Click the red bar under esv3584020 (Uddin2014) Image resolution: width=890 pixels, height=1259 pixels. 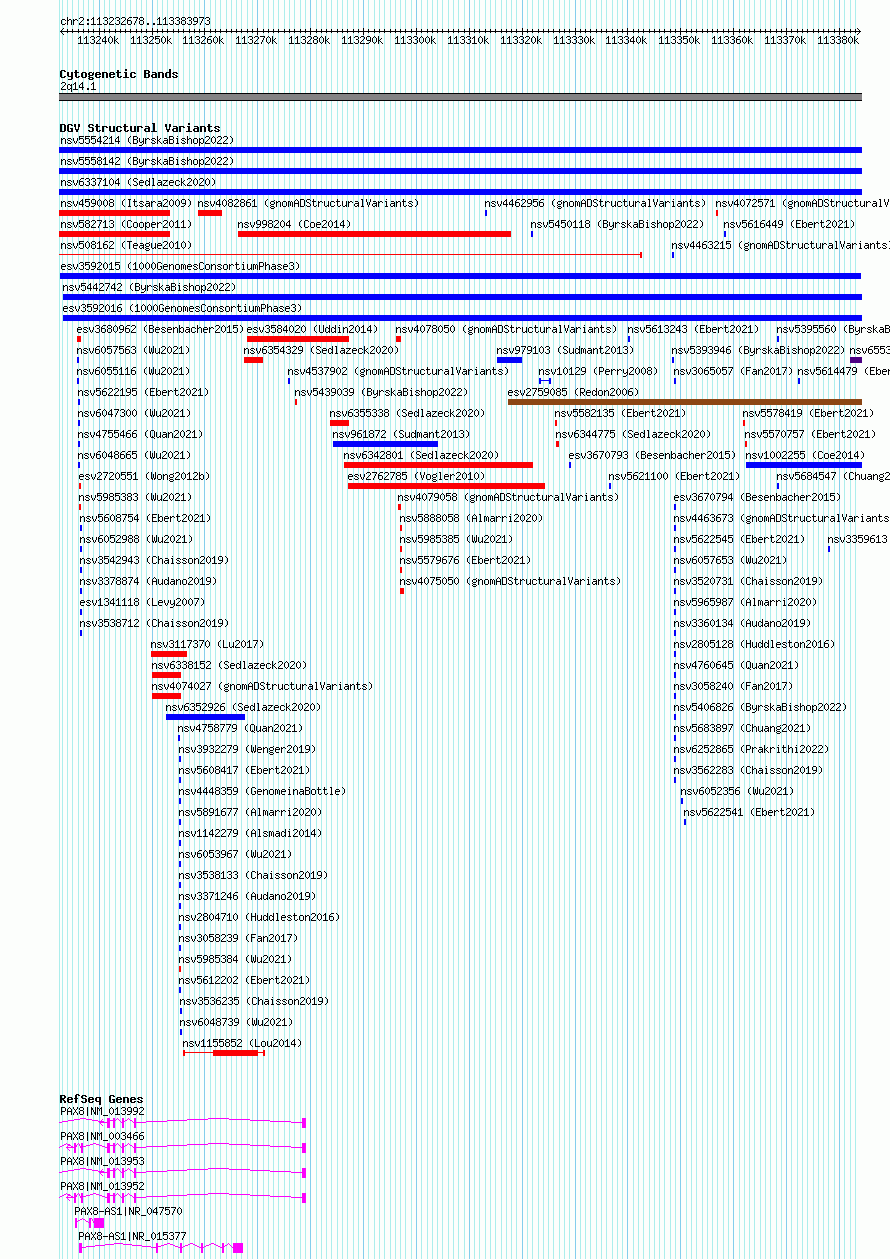[298, 339]
